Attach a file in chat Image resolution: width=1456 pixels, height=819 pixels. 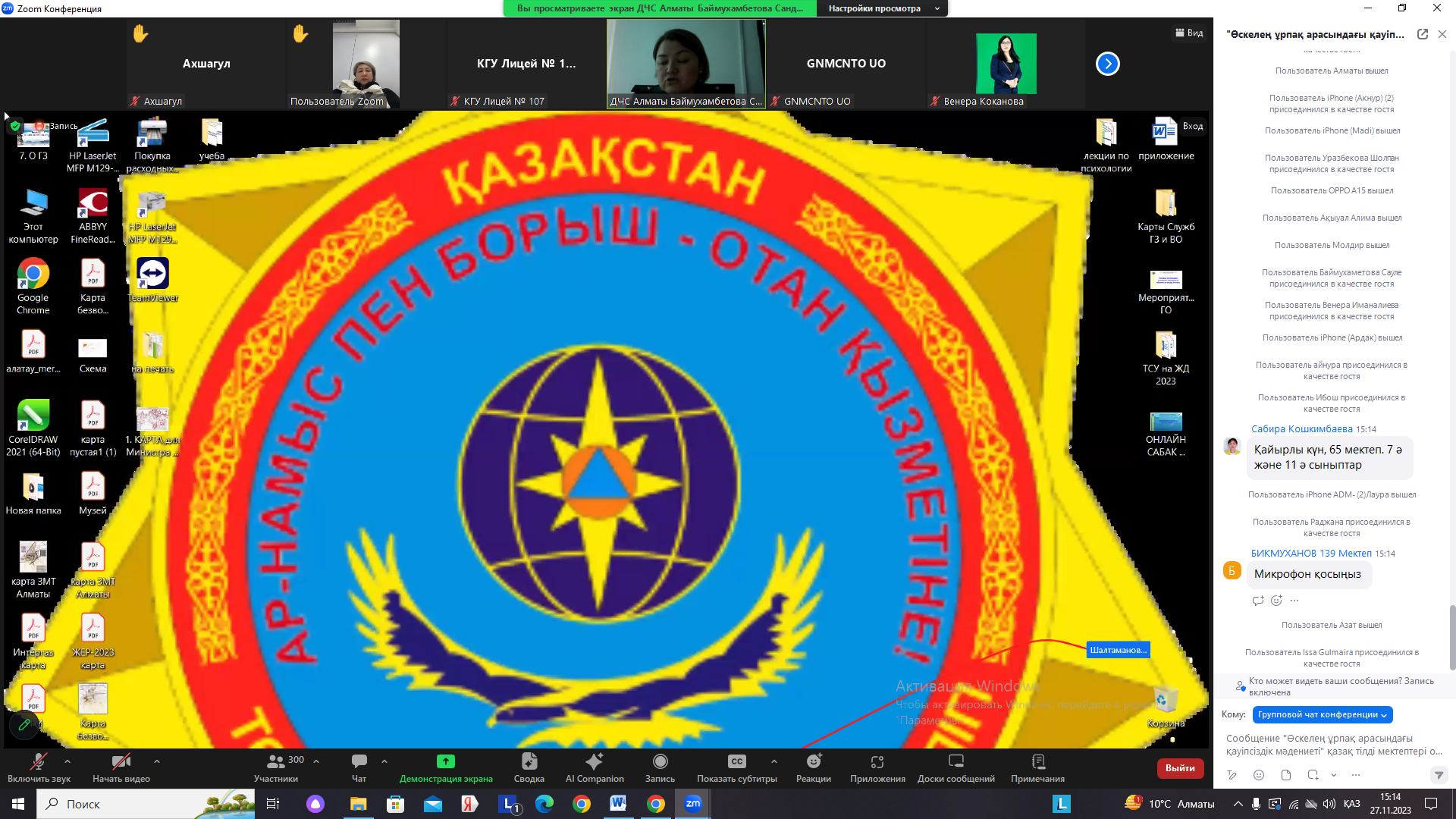click(1286, 775)
